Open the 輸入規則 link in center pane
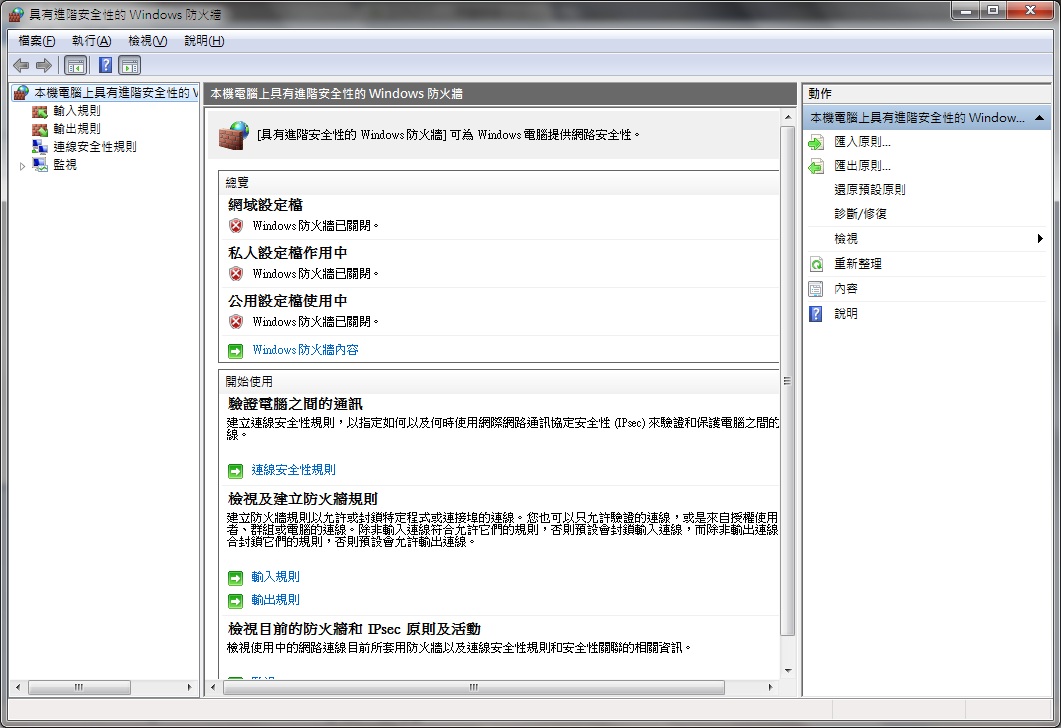The height and width of the screenshot is (728, 1061). click(x=275, y=576)
